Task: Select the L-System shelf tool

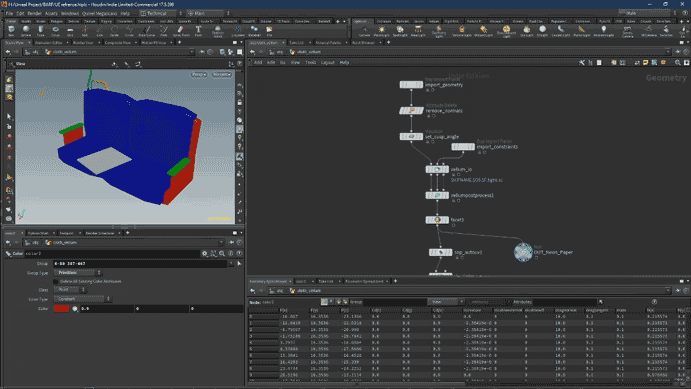Action: click(238, 30)
